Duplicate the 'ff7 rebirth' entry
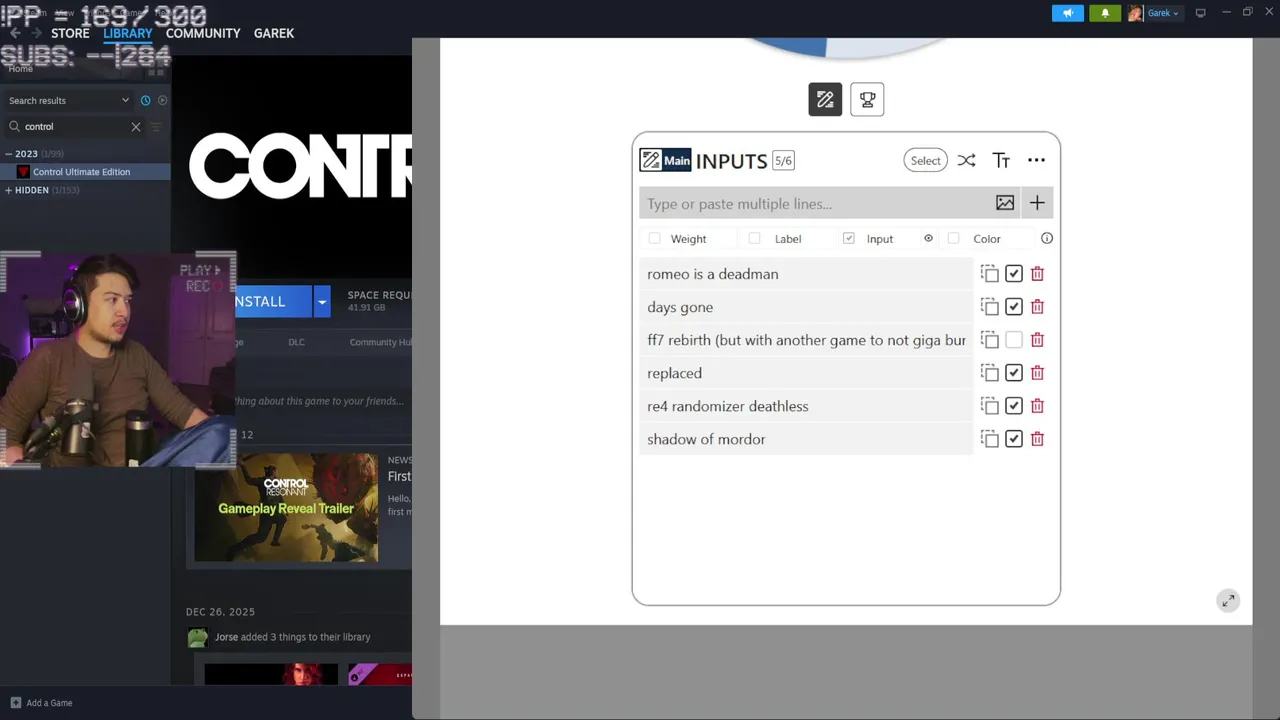The height and width of the screenshot is (720, 1280). click(x=990, y=340)
